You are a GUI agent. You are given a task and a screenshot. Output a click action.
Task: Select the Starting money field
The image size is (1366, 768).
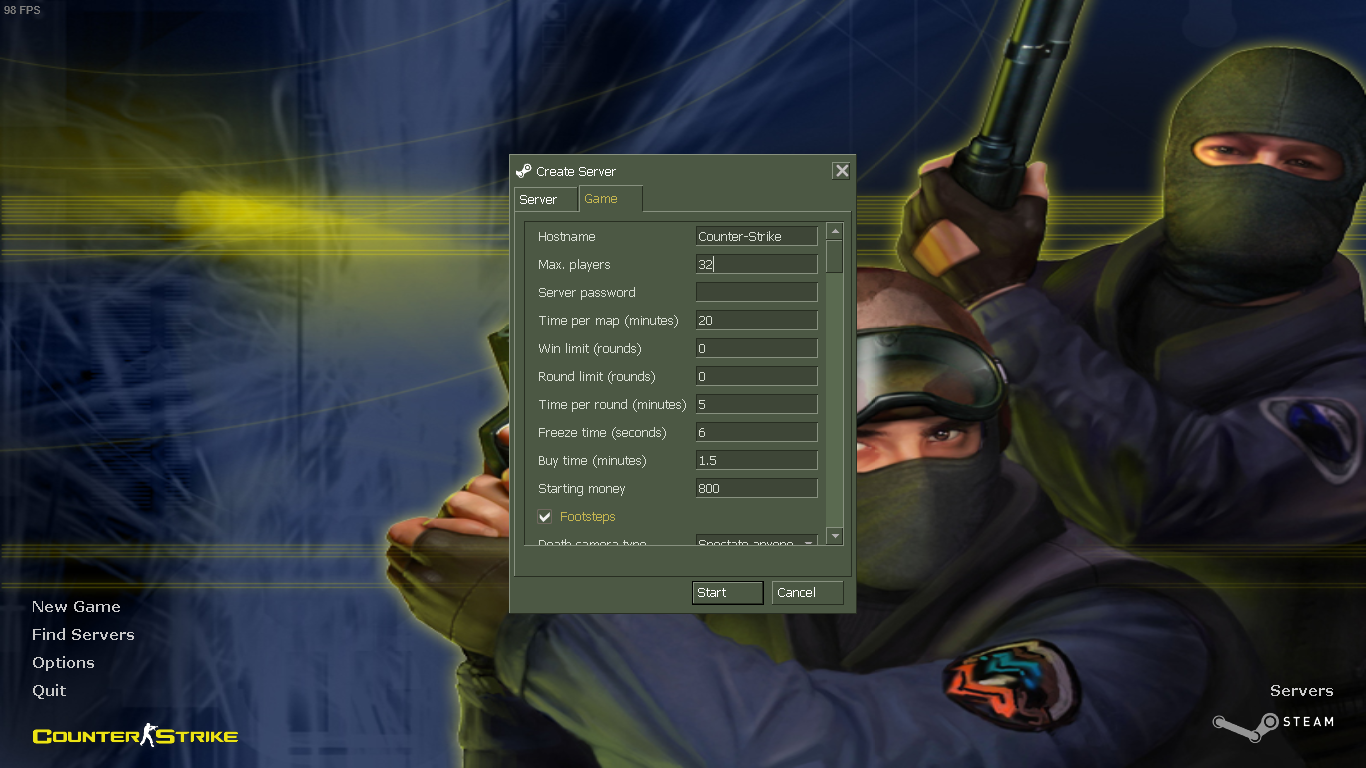pyautogui.click(x=757, y=488)
